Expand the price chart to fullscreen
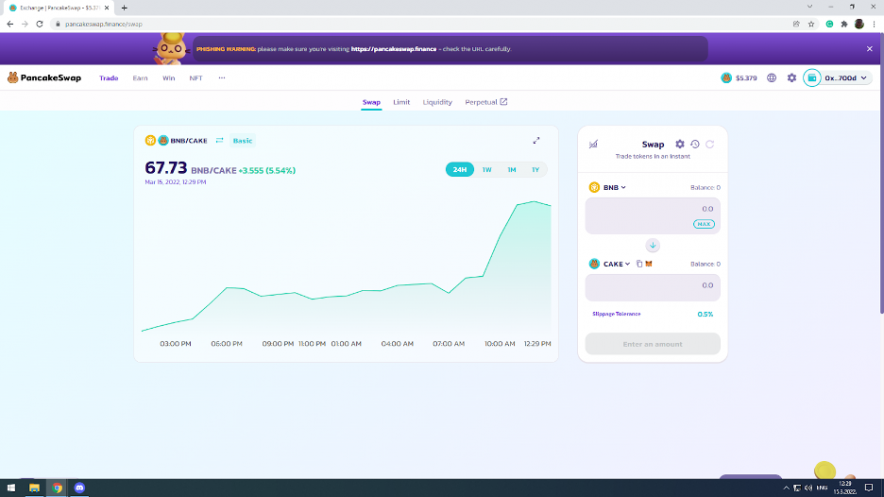 tap(536, 140)
